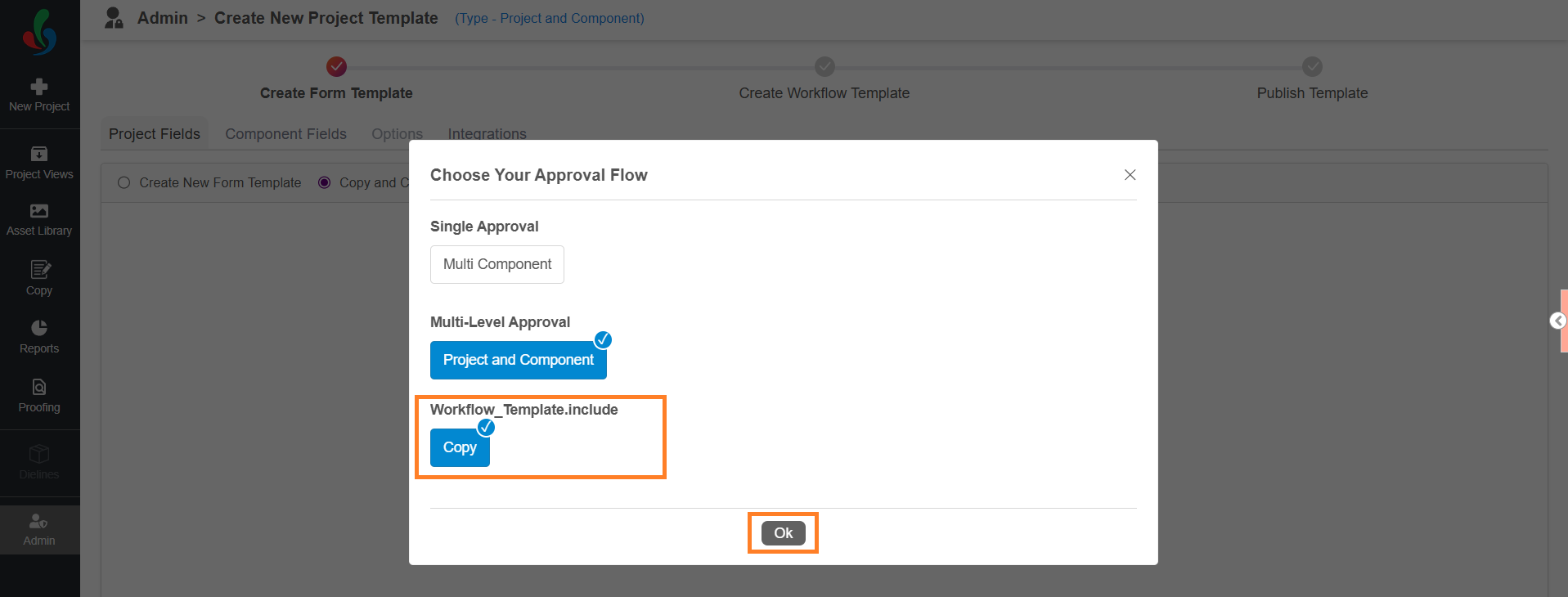Image resolution: width=1568 pixels, height=597 pixels.
Task: Open the Reports pie chart icon
Action: tap(39, 328)
